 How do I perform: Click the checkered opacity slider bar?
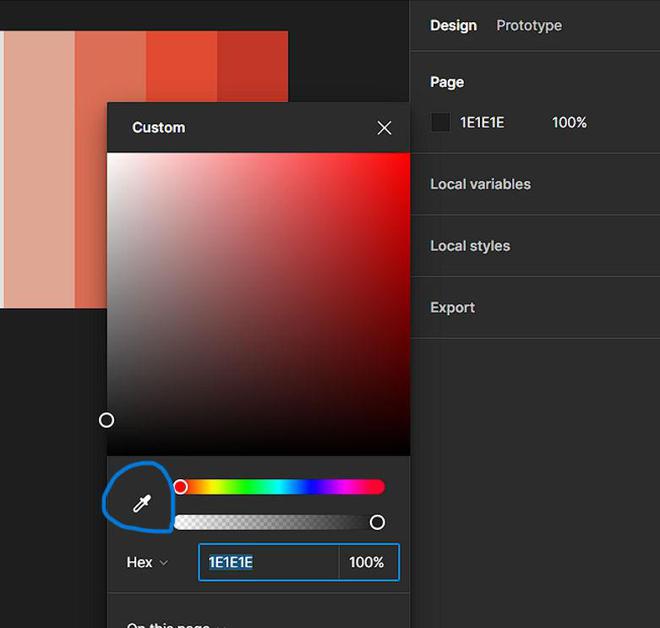tap(279, 522)
